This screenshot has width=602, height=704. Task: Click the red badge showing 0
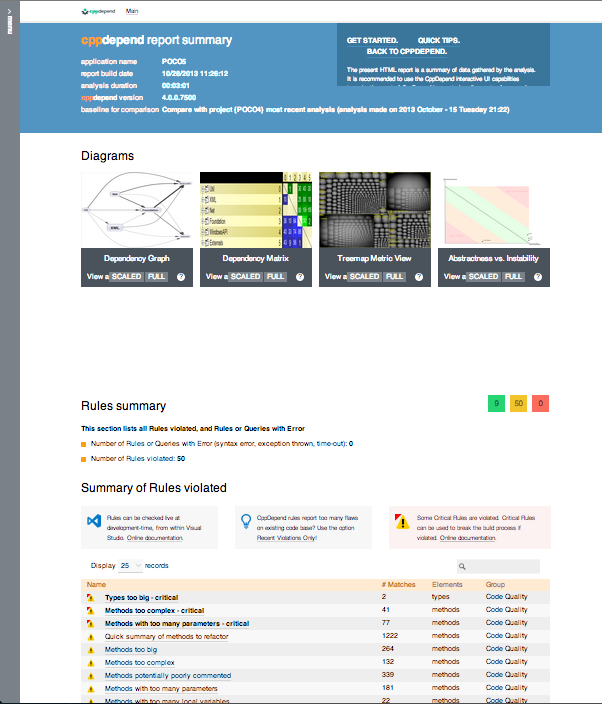(540, 403)
